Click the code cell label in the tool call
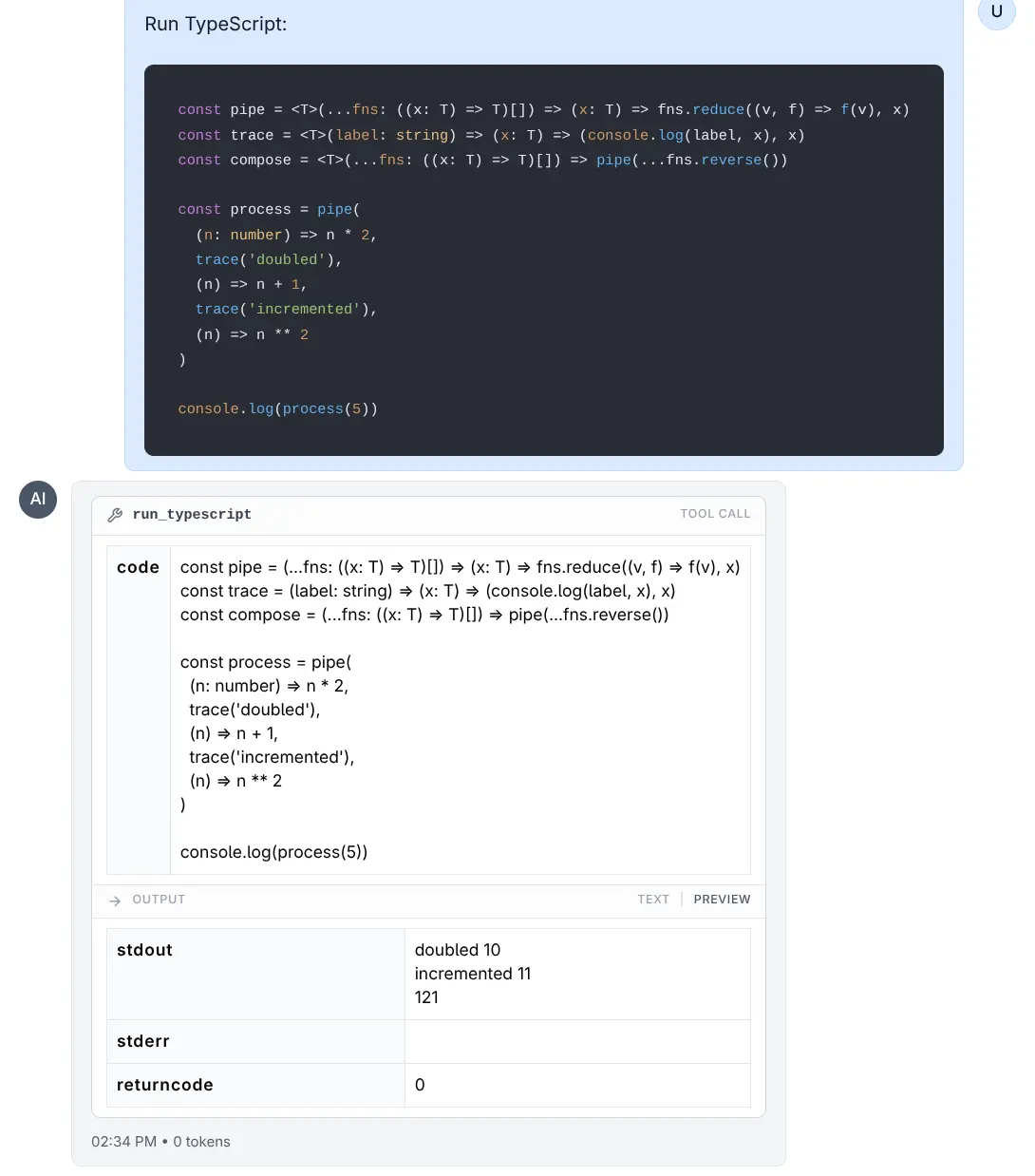1035x1176 pixels. coord(138,567)
